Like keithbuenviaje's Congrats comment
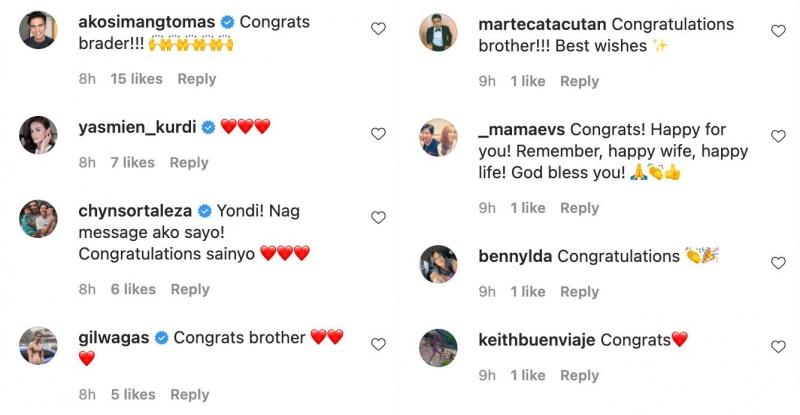This screenshot has height=415, width=800. coord(778,347)
